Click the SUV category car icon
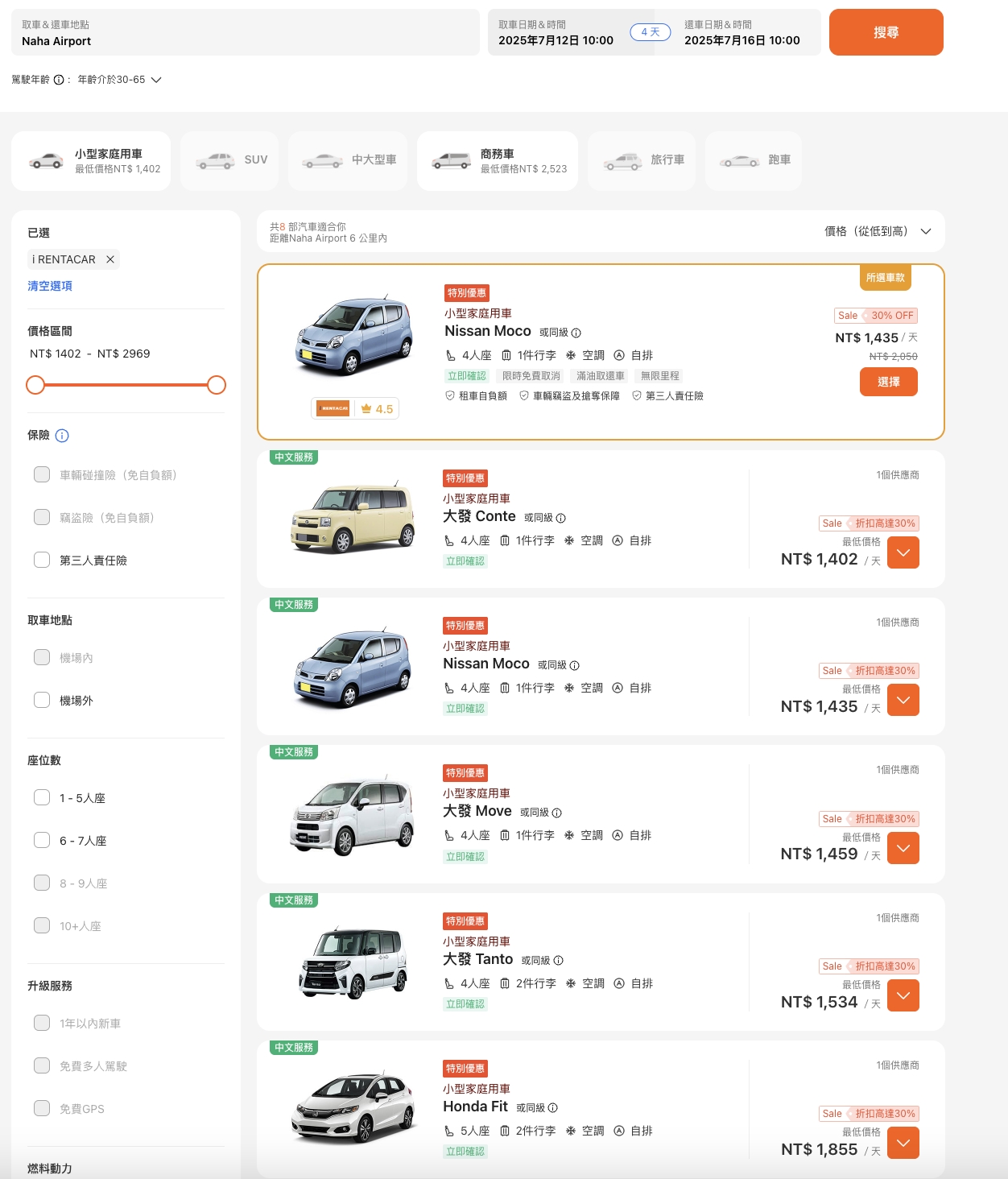The width and height of the screenshot is (1008, 1179). (216, 160)
